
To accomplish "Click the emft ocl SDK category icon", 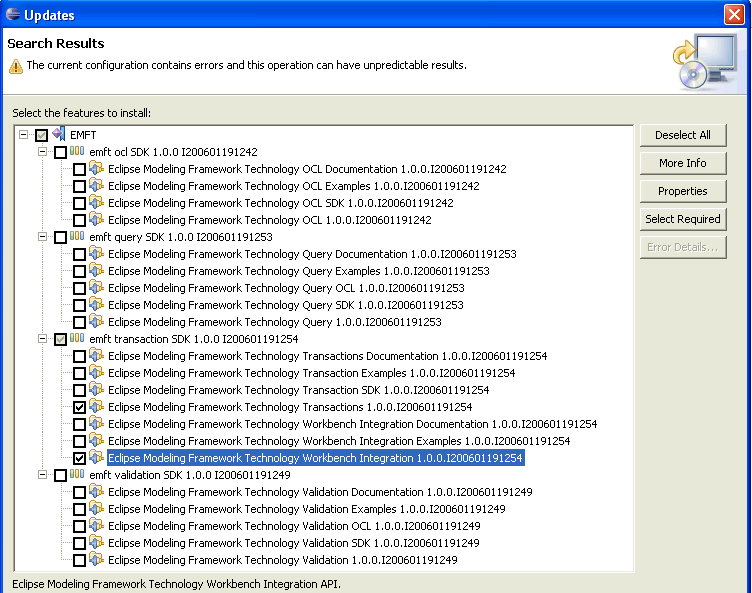I will [x=77, y=151].
